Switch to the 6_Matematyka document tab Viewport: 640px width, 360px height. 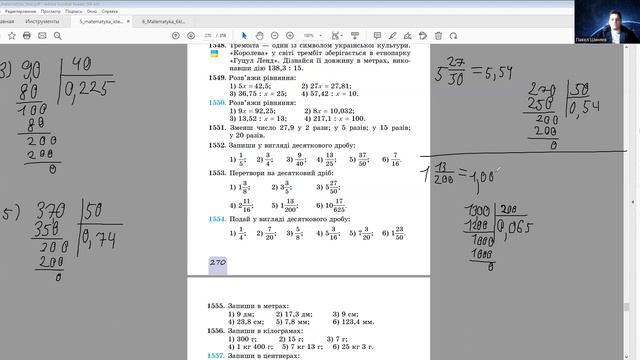point(164,22)
